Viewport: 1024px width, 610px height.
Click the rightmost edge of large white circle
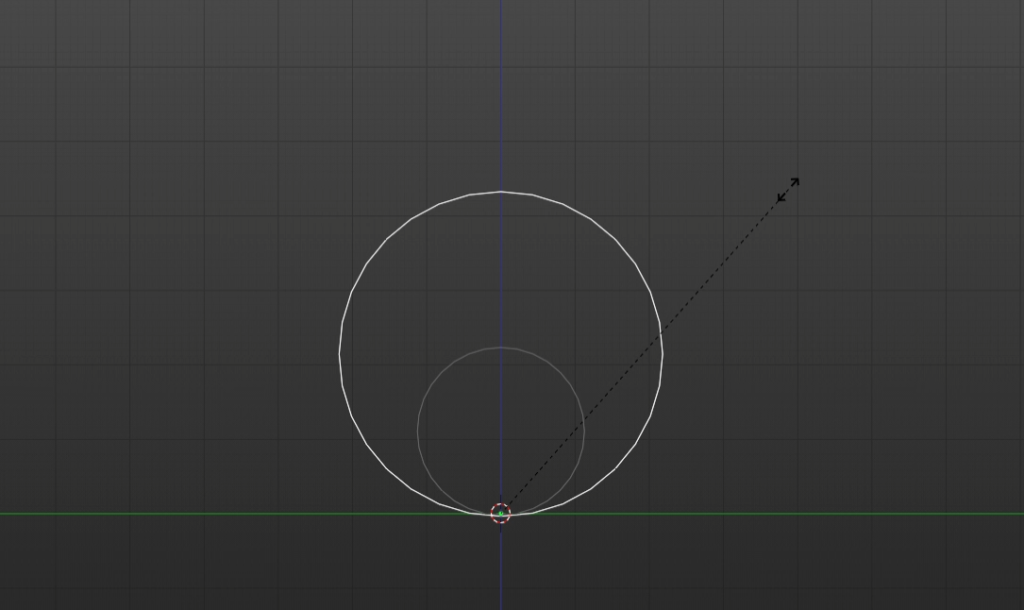662,352
